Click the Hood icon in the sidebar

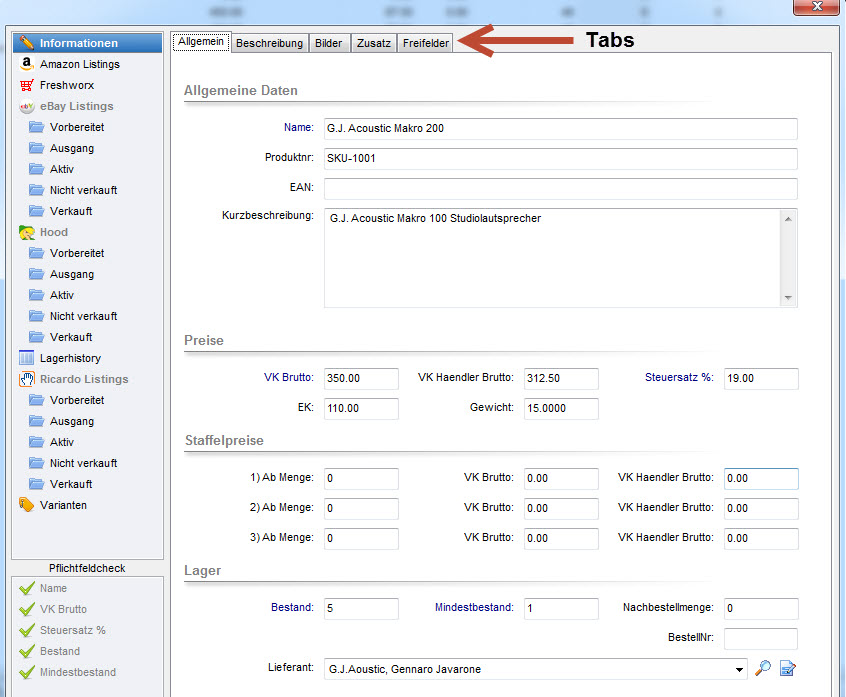tap(26, 233)
